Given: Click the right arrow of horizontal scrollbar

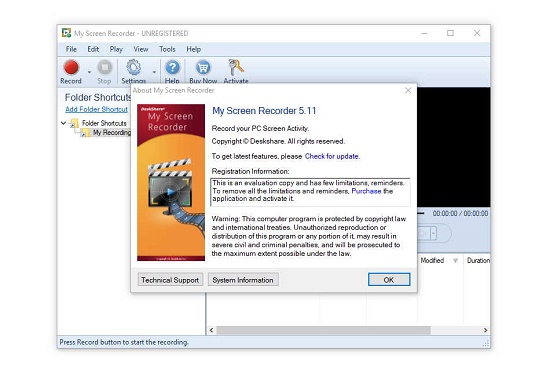Looking at the screenshot, I should click(x=485, y=330).
